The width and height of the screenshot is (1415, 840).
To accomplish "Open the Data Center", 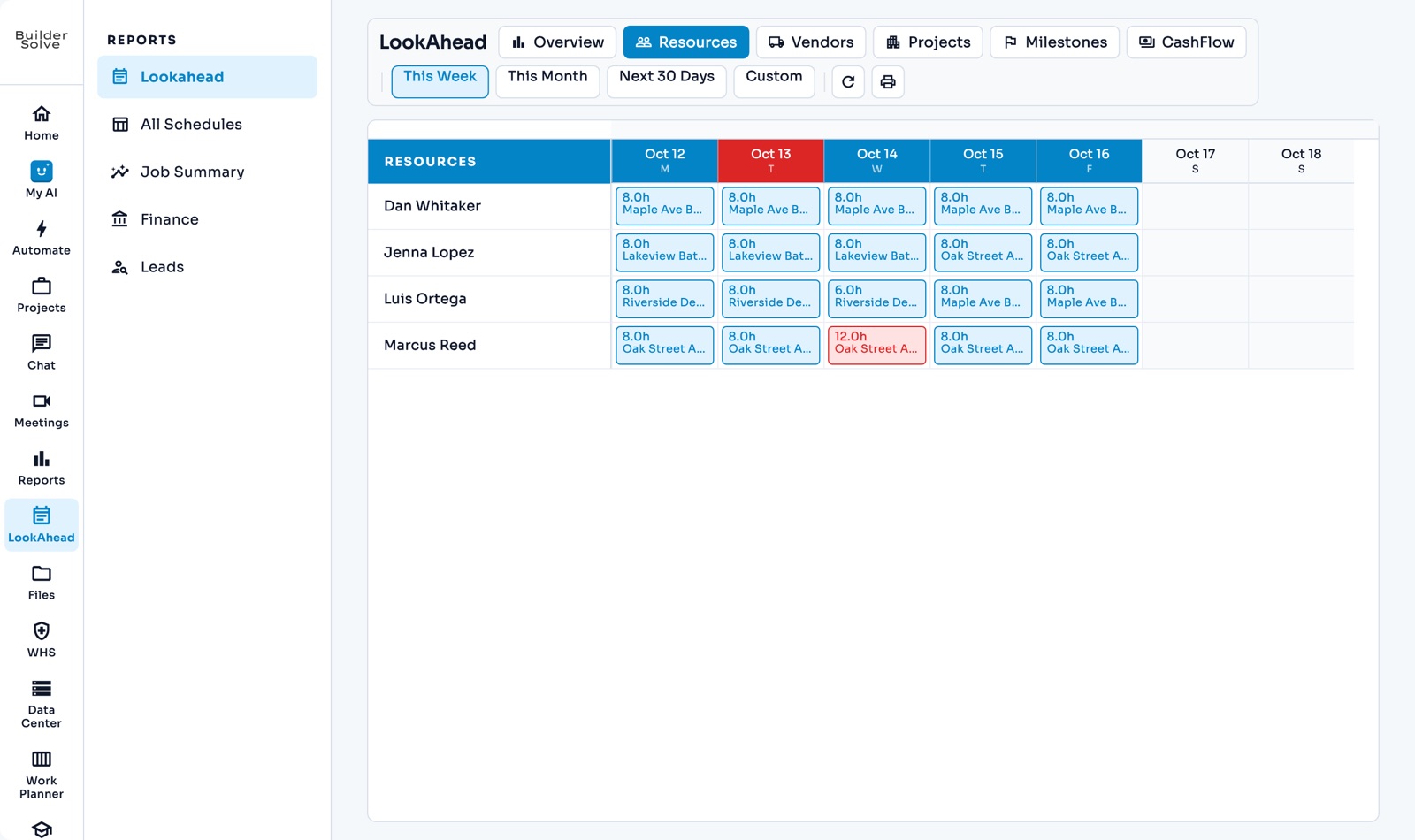I will point(42,704).
